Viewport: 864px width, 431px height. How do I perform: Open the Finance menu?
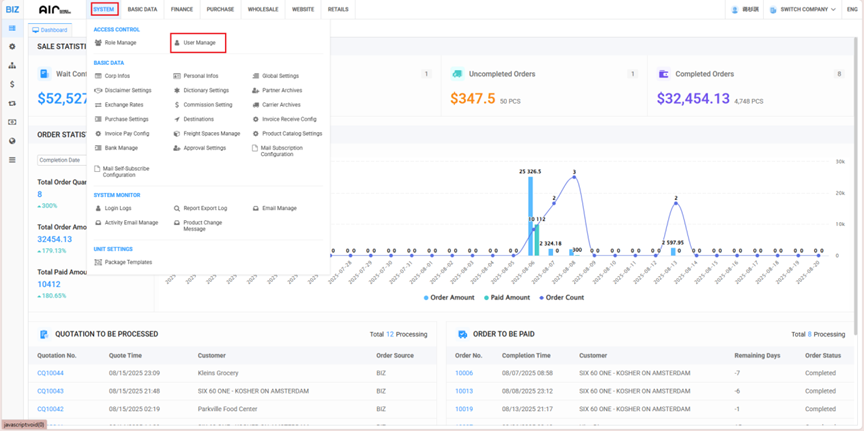point(182,9)
